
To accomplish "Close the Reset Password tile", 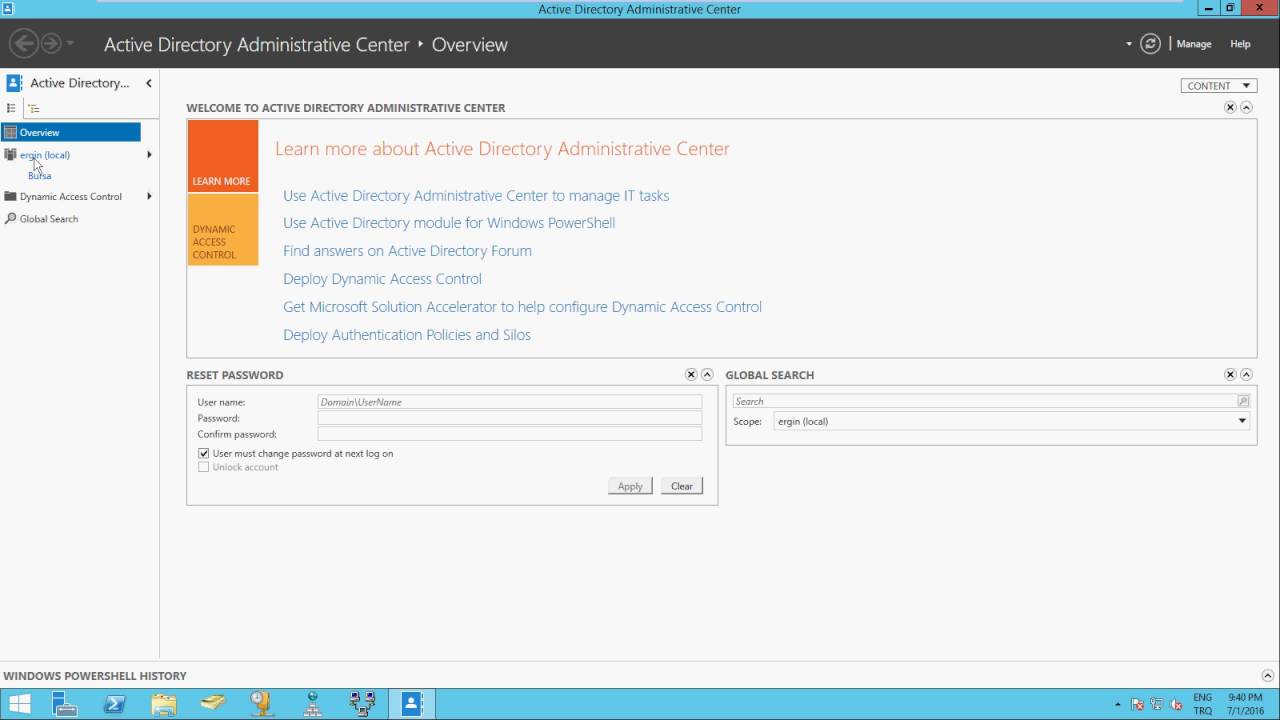I will tap(691, 374).
